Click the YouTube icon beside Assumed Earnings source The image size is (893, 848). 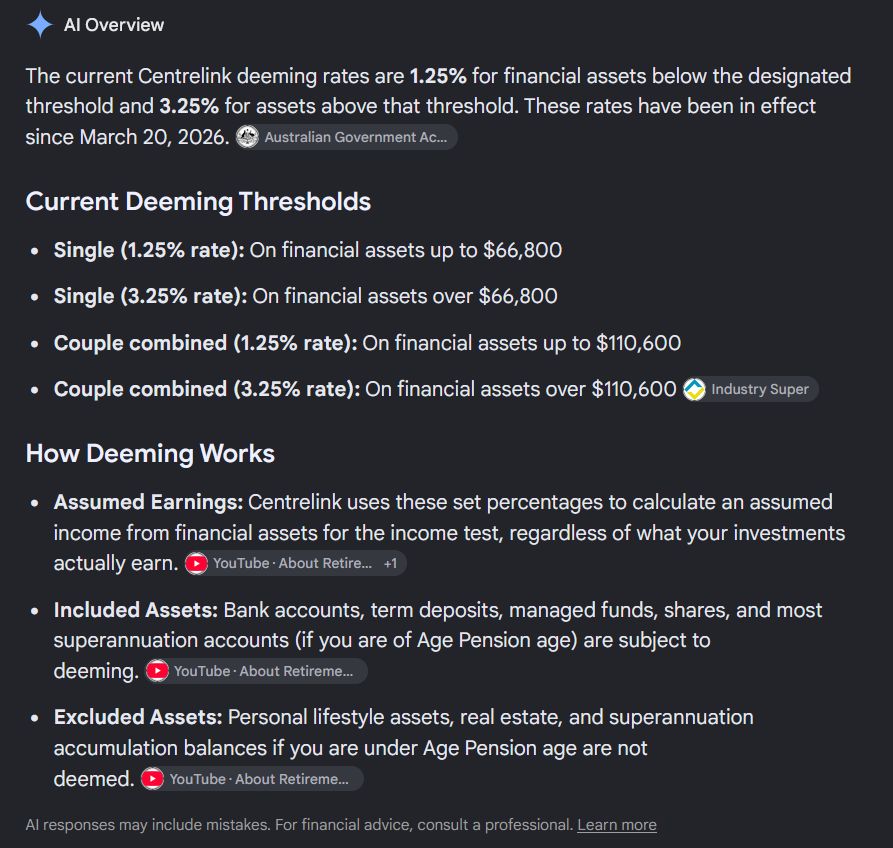click(x=196, y=563)
